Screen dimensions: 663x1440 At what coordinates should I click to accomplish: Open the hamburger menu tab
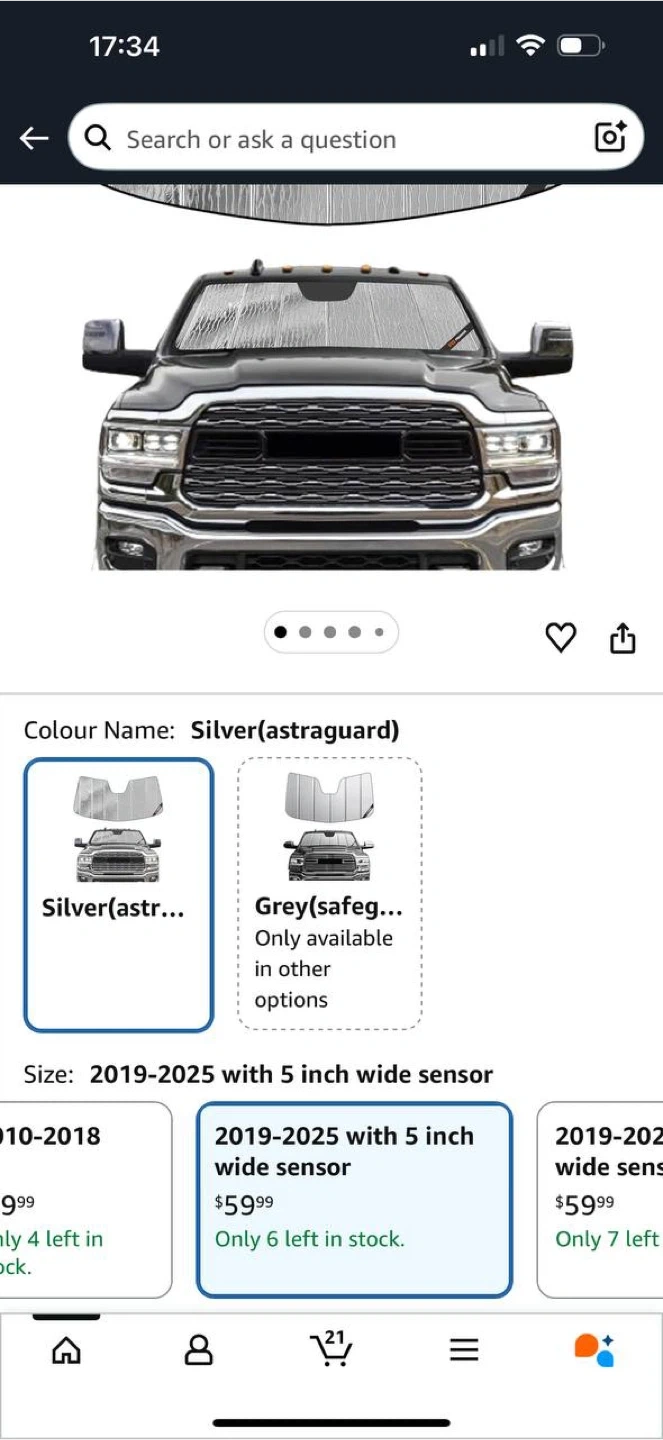pyautogui.click(x=464, y=1351)
